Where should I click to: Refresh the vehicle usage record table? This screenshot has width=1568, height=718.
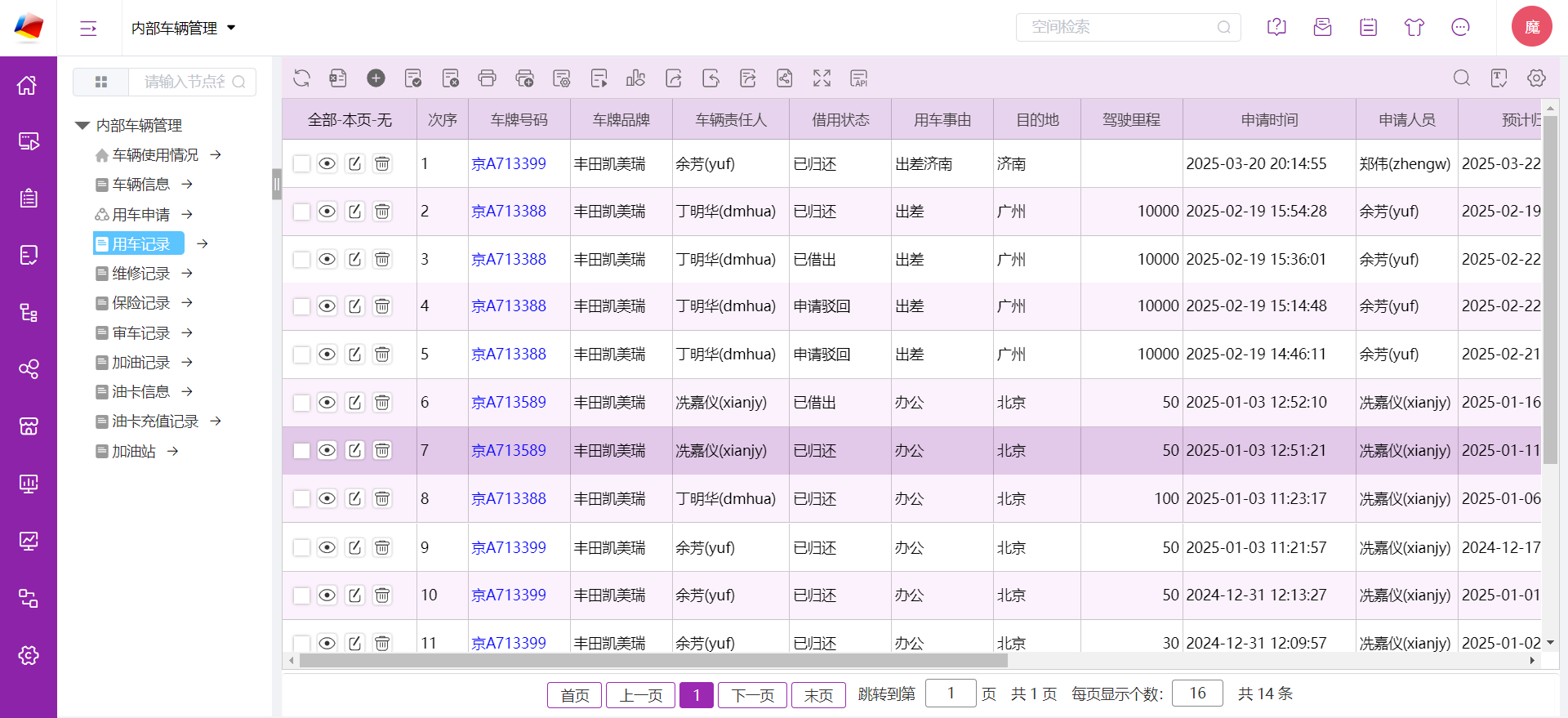tap(301, 78)
